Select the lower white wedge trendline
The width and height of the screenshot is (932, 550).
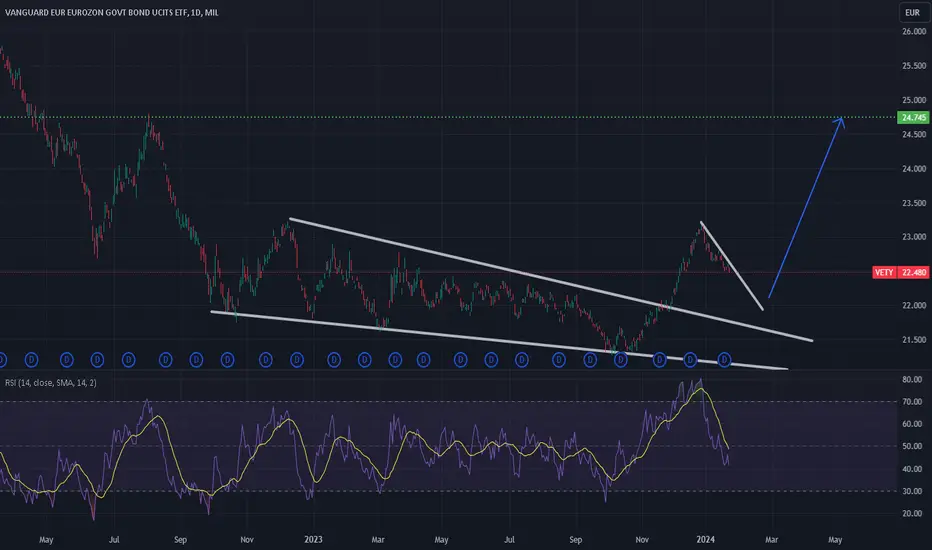coord(499,340)
